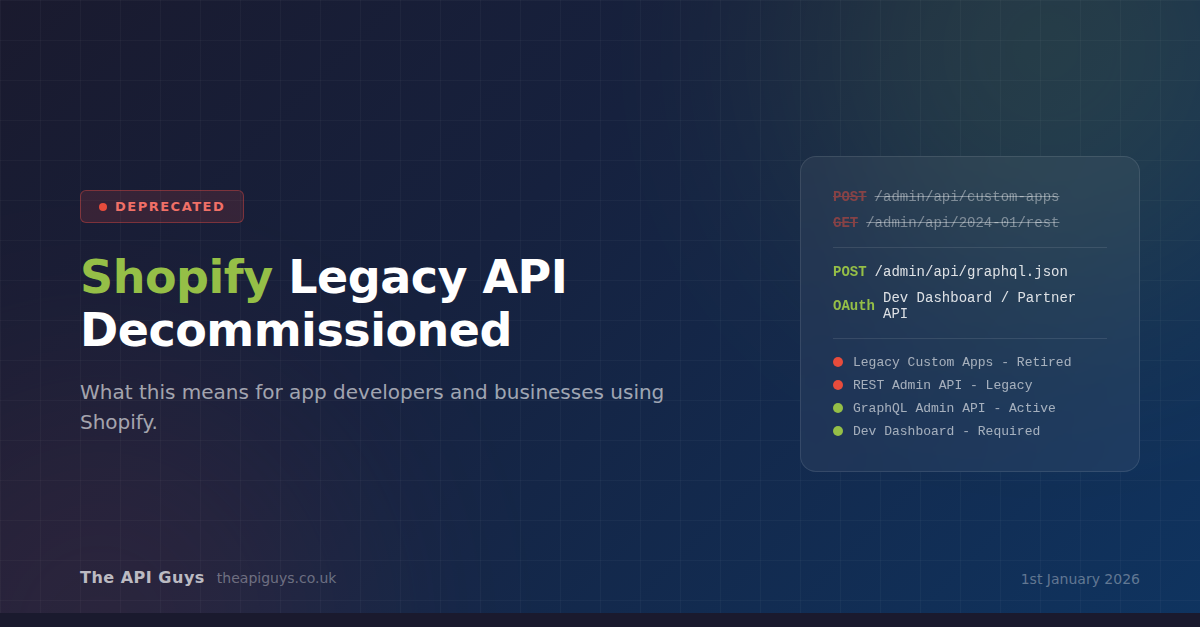Image resolution: width=1200 pixels, height=627 pixels.
Task: Click the struck-through GET method label
Action: (x=845, y=223)
